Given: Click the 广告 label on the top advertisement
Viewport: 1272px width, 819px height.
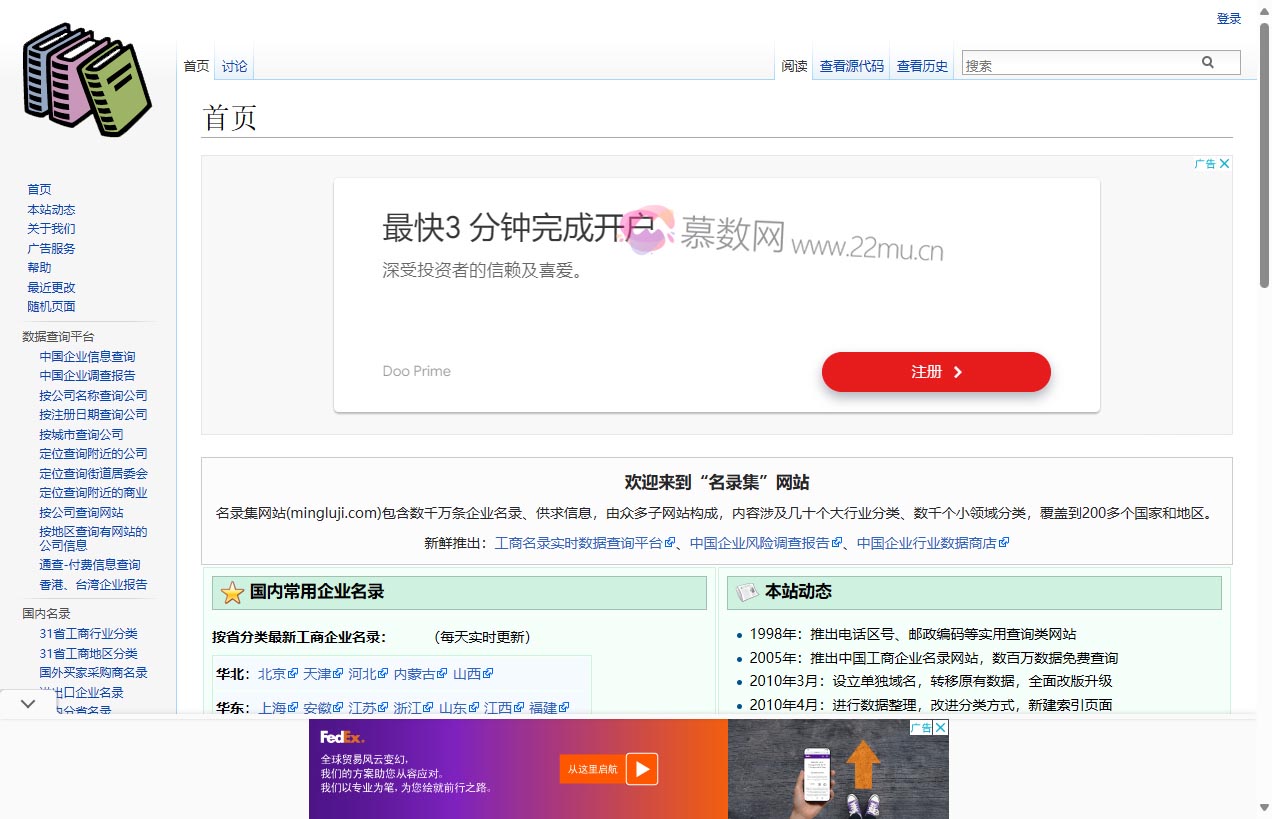Looking at the screenshot, I should click(x=1207, y=163).
